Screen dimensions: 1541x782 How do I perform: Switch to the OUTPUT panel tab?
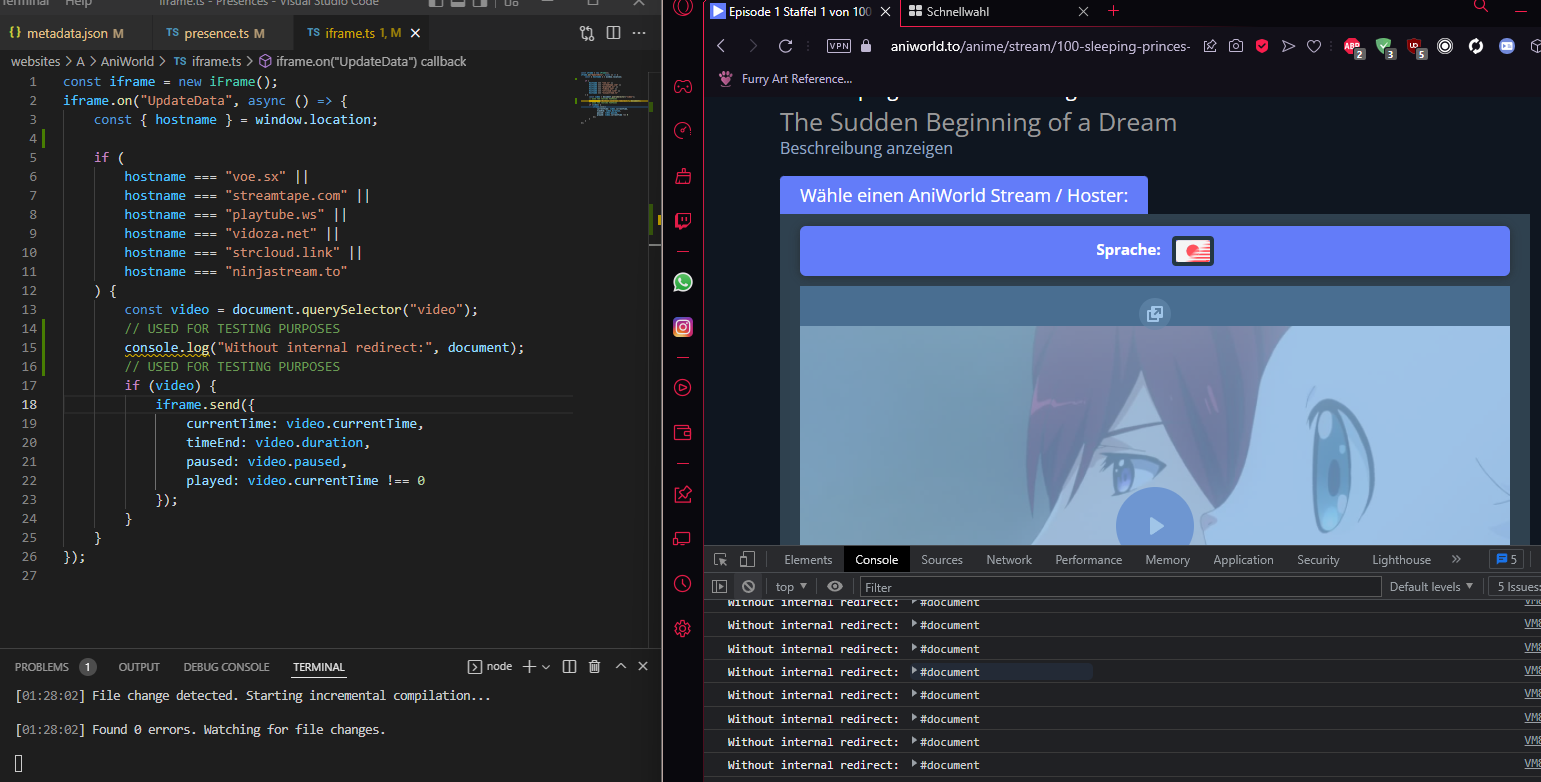(139, 667)
